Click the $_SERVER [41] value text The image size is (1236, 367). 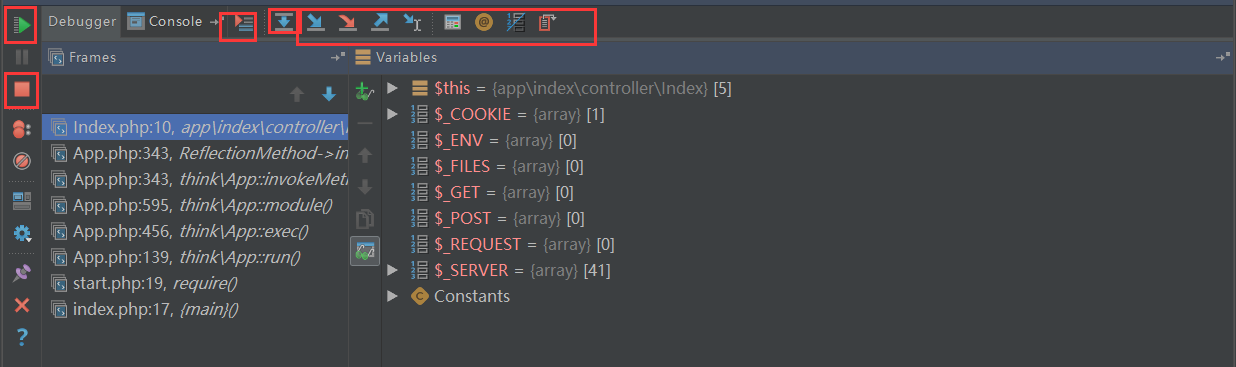click(596, 270)
